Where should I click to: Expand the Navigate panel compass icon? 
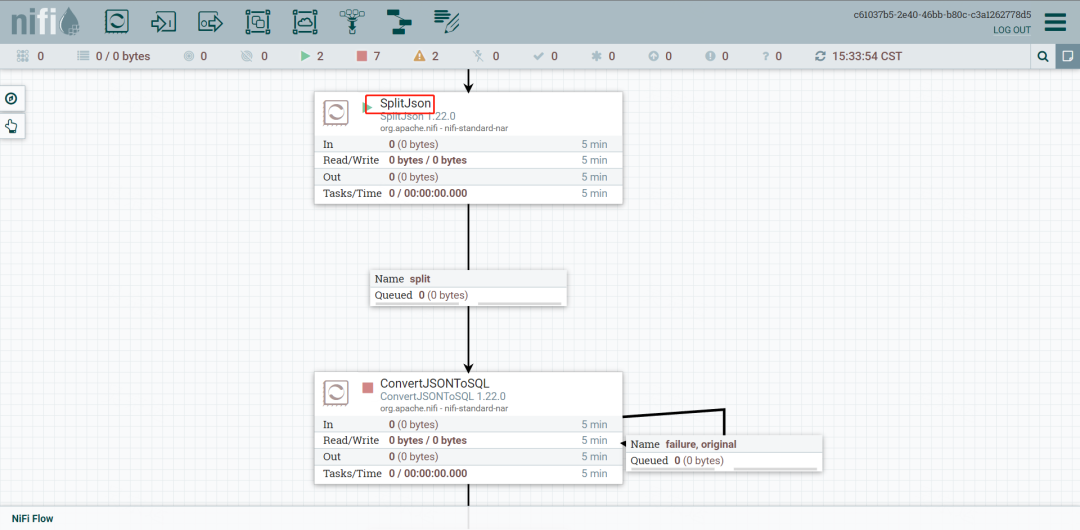tap(11, 99)
